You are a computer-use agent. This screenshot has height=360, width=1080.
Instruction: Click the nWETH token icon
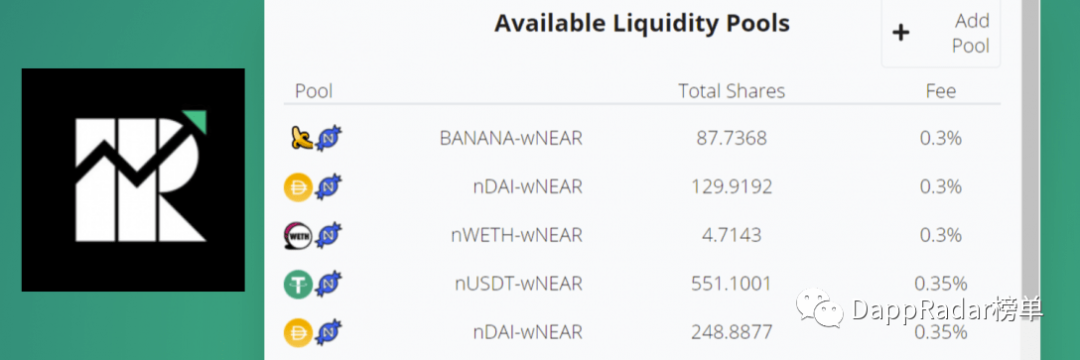[298, 235]
